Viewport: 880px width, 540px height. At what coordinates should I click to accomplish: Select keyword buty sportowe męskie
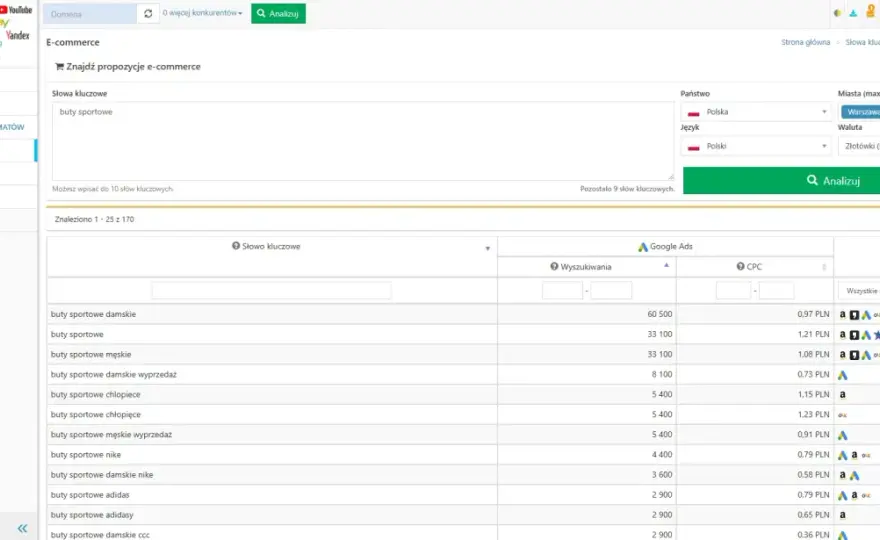[x=91, y=354]
